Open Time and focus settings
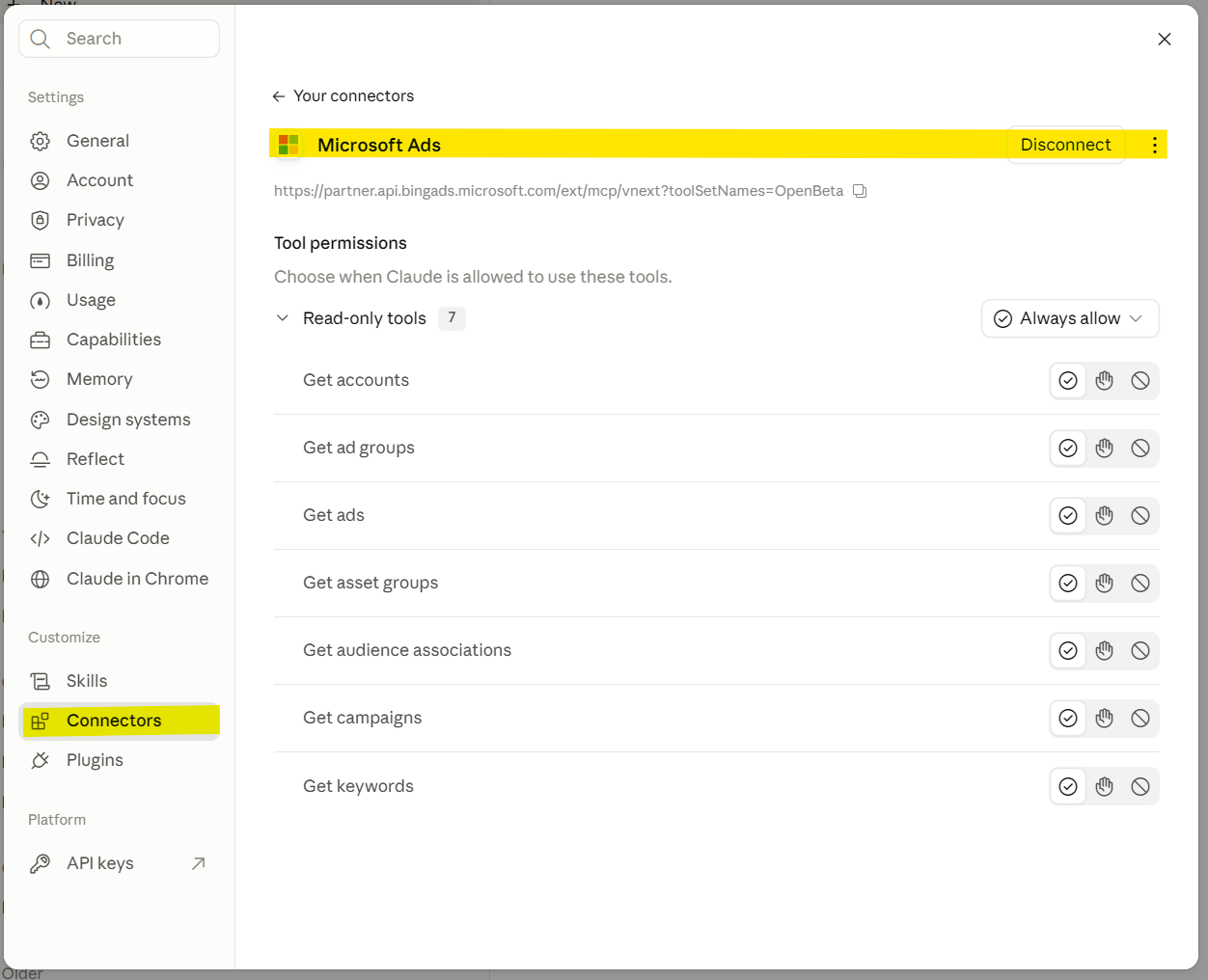This screenshot has width=1208, height=980. pos(120,499)
